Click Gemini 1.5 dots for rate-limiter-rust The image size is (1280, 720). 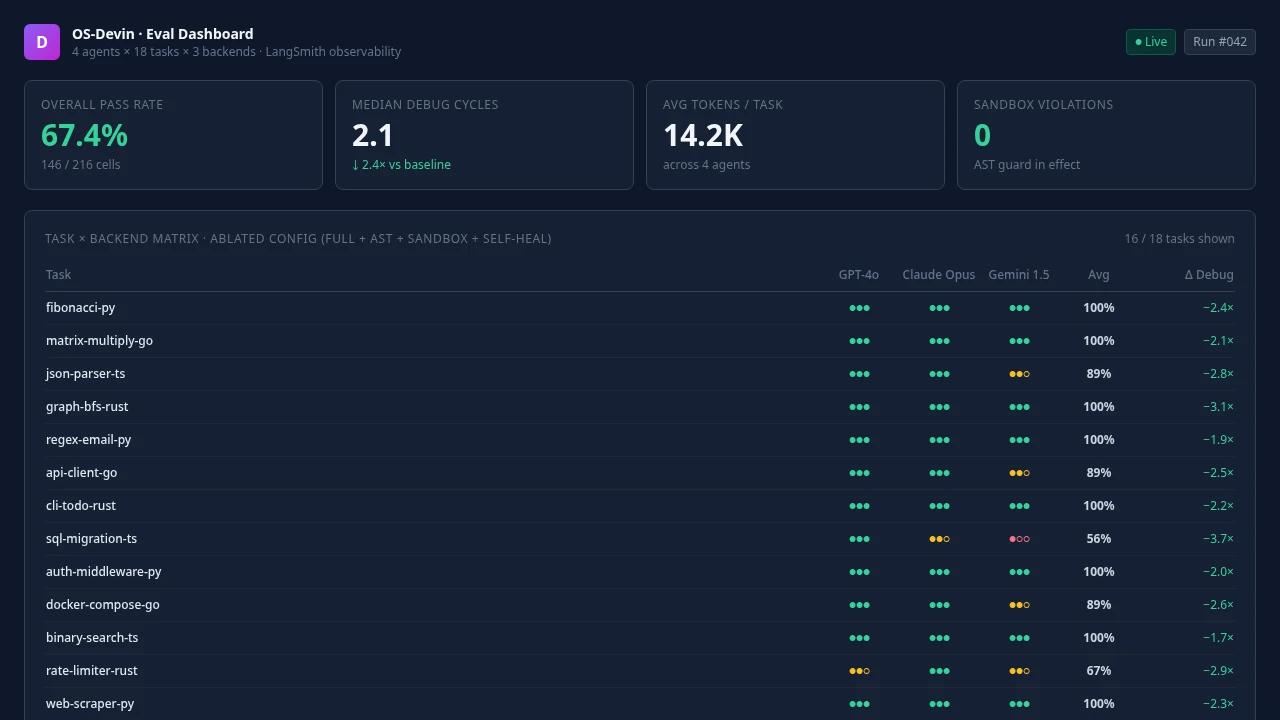tap(1019, 671)
